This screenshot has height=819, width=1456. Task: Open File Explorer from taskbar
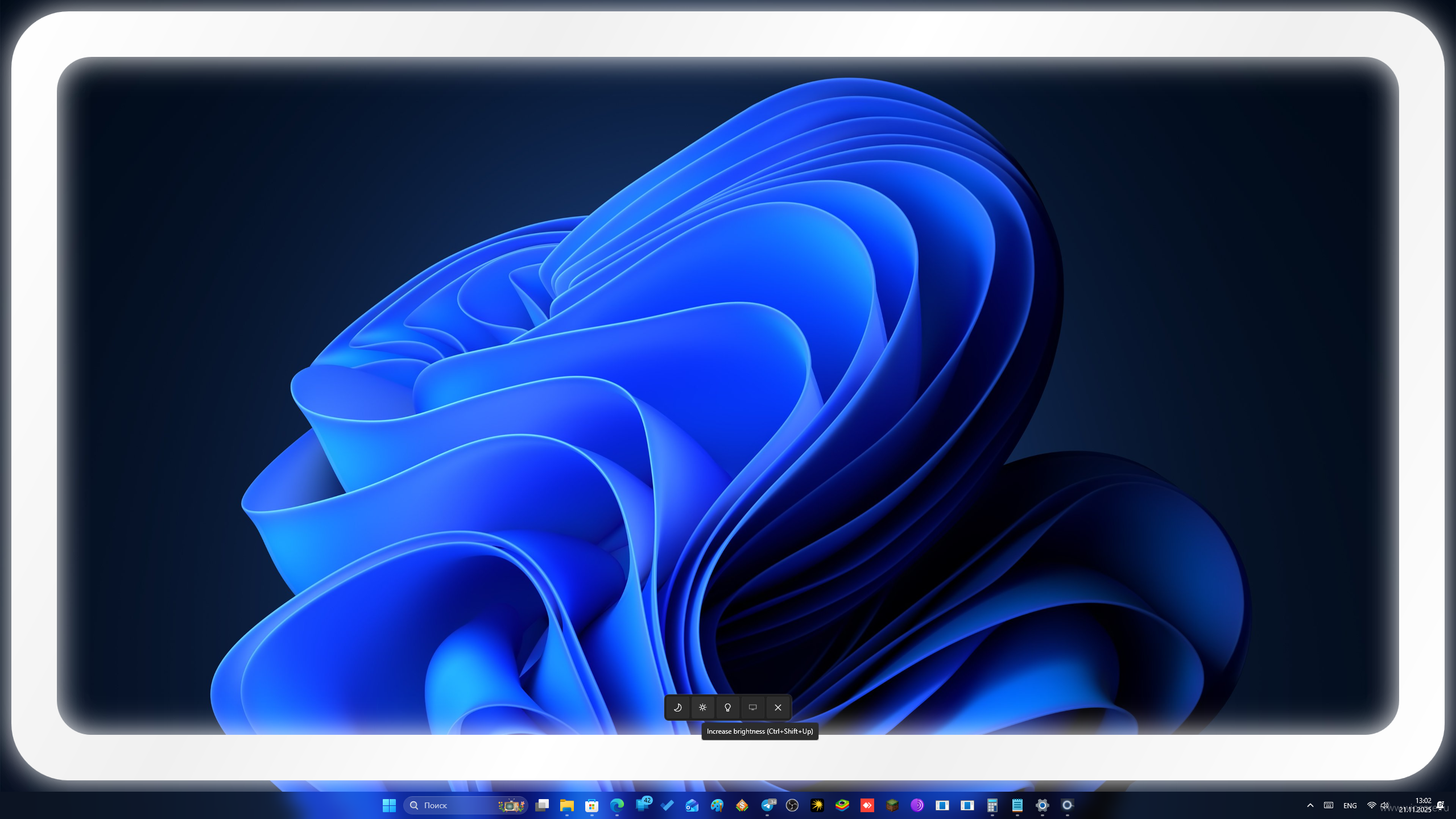pyautogui.click(x=566, y=805)
